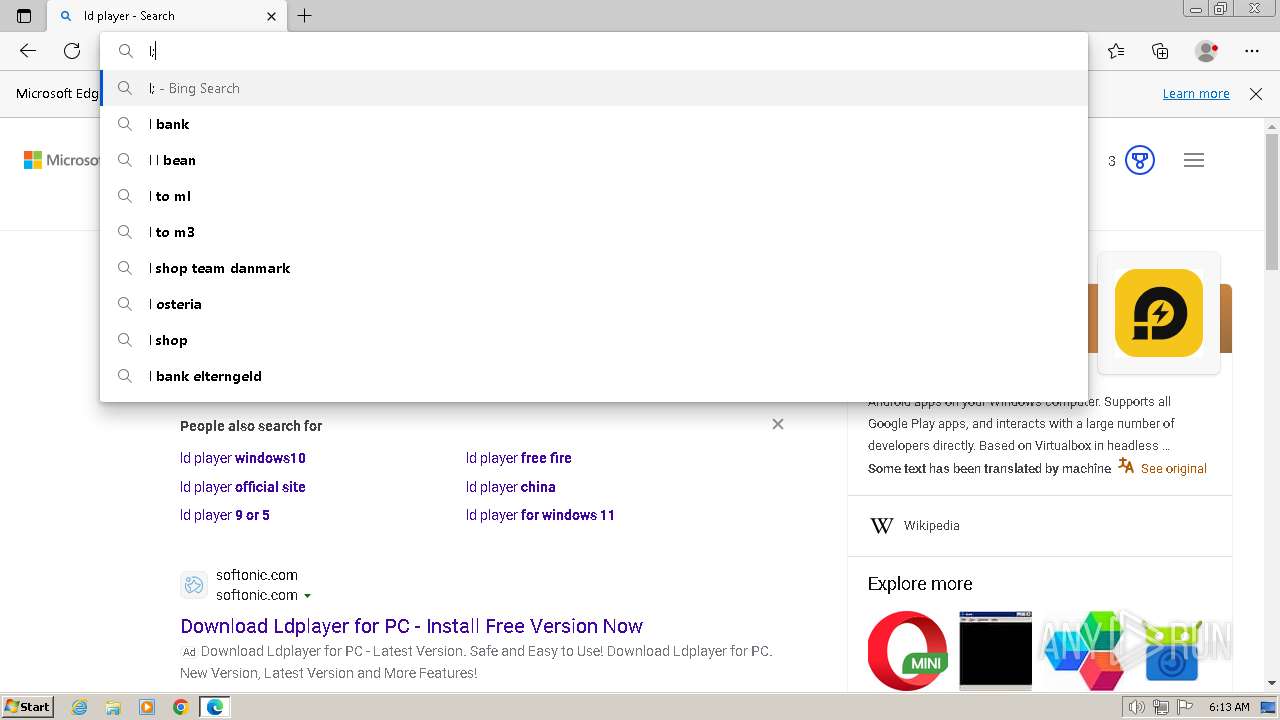Screen dimensions: 1280x720
Task: Click the Wikipedia W icon
Action: click(x=881, y=525)
